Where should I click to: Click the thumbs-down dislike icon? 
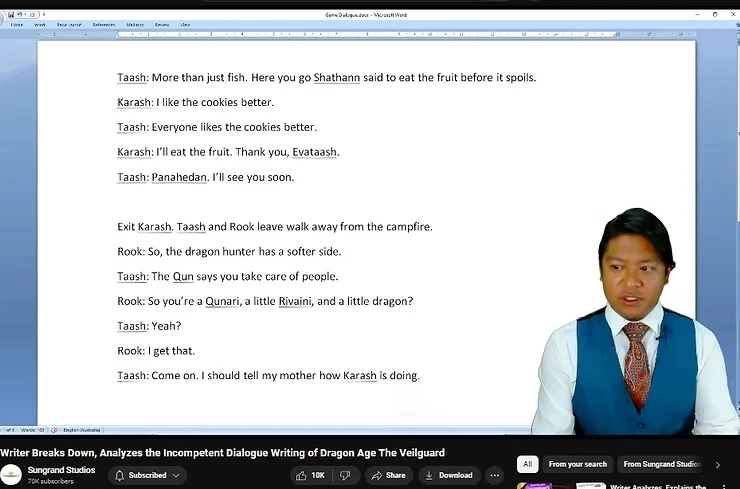click(345, 475)
